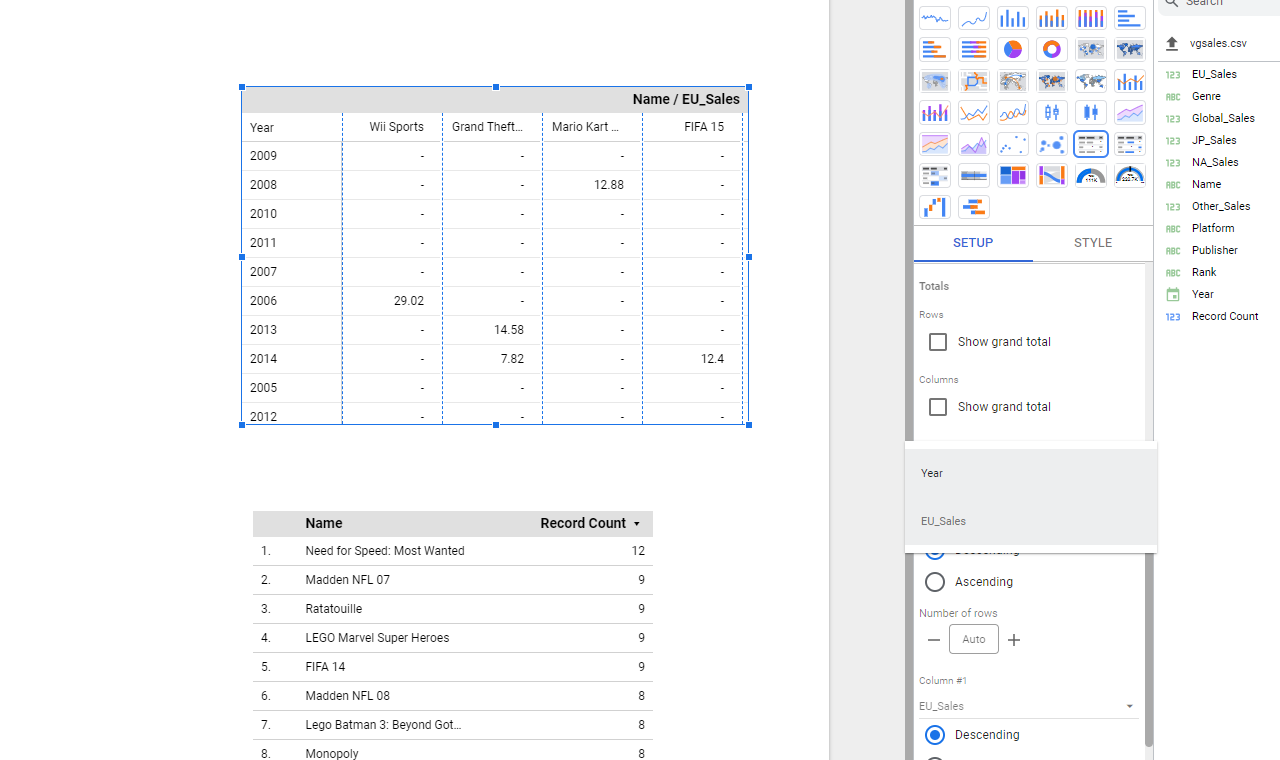Select the waterfall chart icon
Viewport: 1280px width, 760px height.
coord(934,207)
